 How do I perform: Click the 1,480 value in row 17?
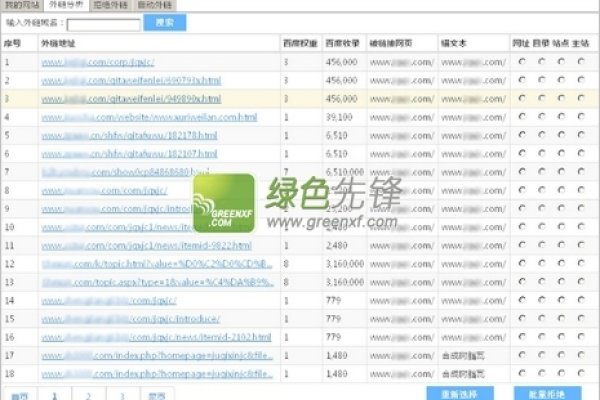(x=337, y=356)
